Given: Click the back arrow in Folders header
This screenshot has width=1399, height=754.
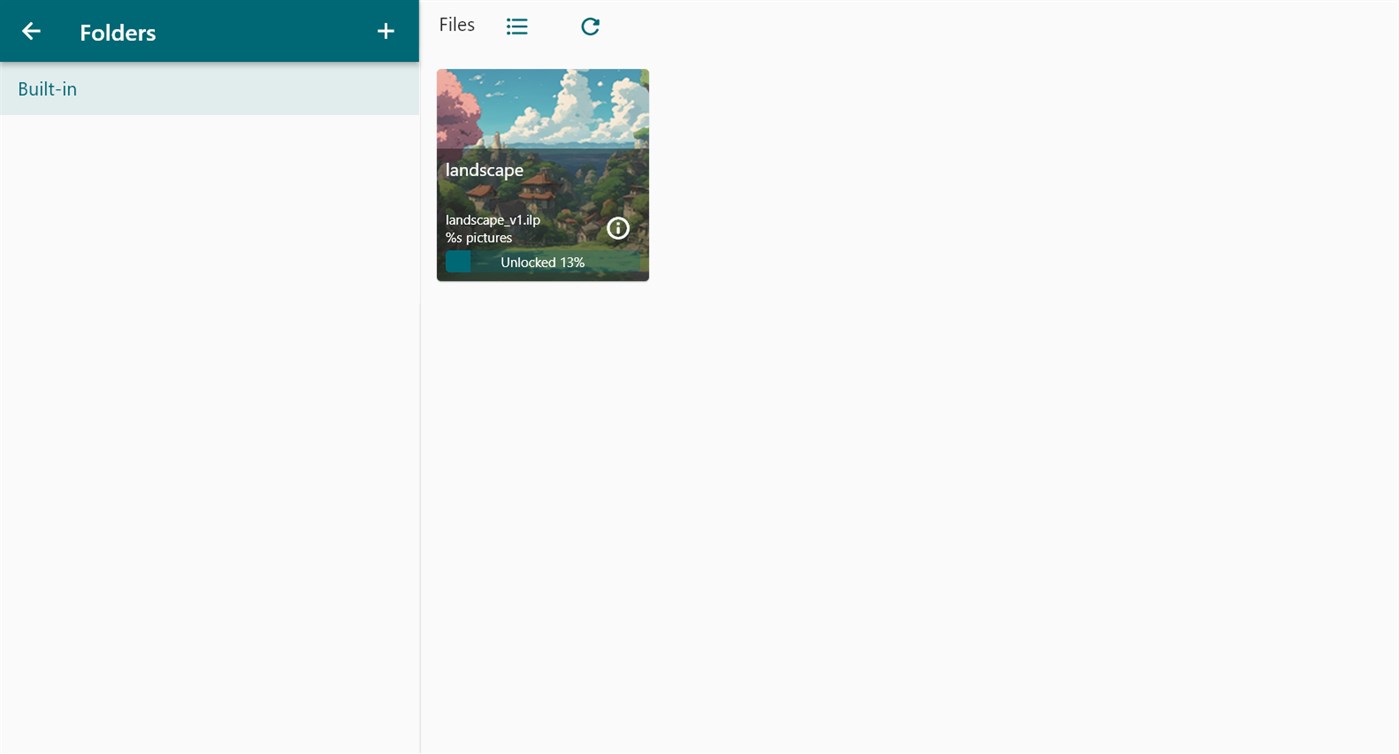Looking at the screenshot, I should point(30,30).
